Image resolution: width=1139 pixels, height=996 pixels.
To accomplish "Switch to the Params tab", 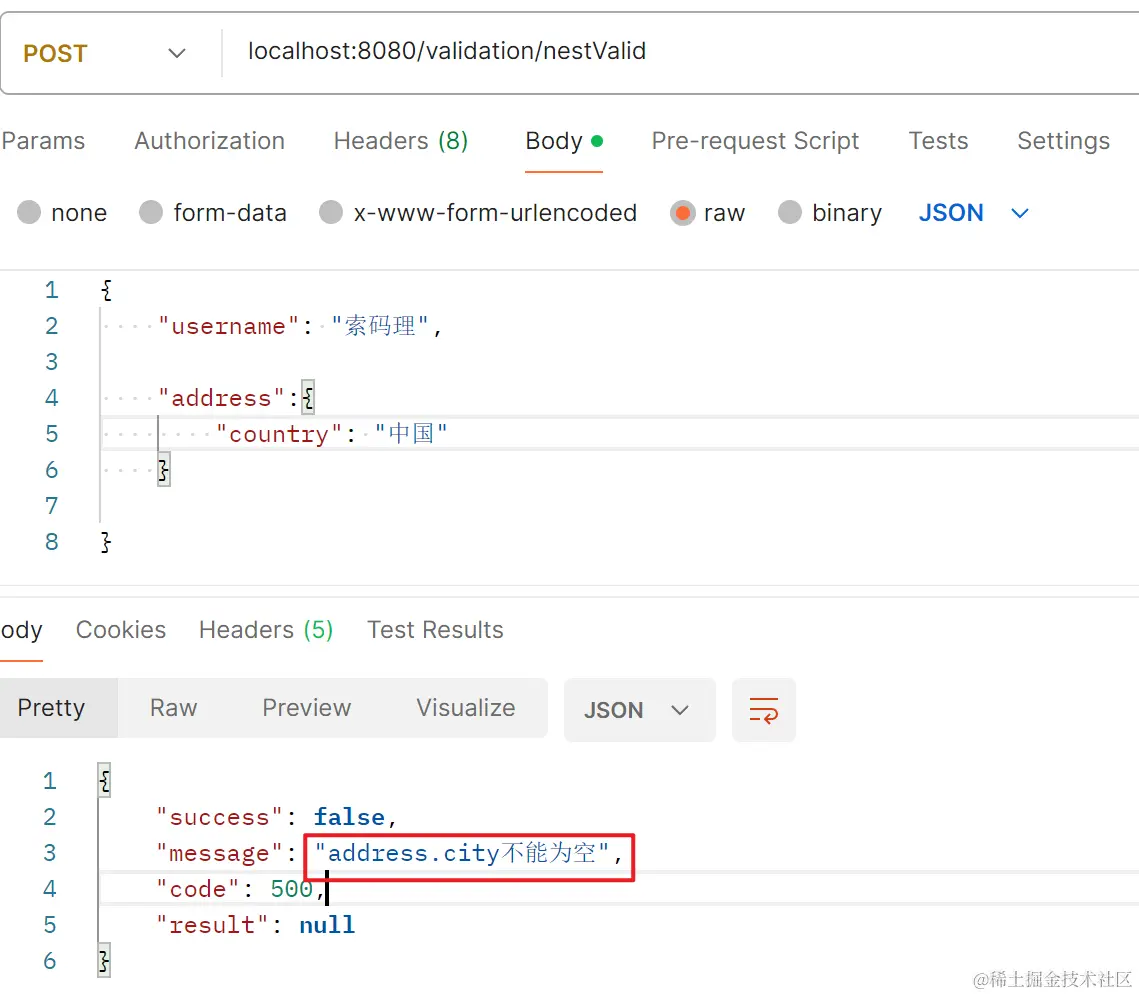I will pos(43,141).
